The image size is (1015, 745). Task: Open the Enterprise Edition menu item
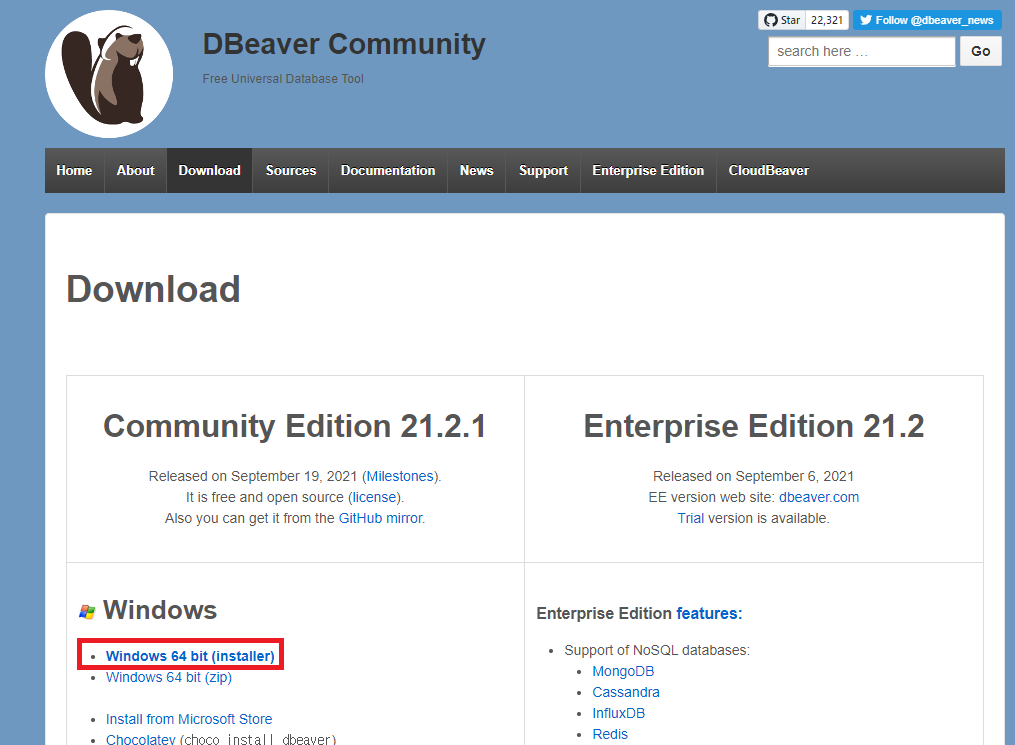coord(648,170)
